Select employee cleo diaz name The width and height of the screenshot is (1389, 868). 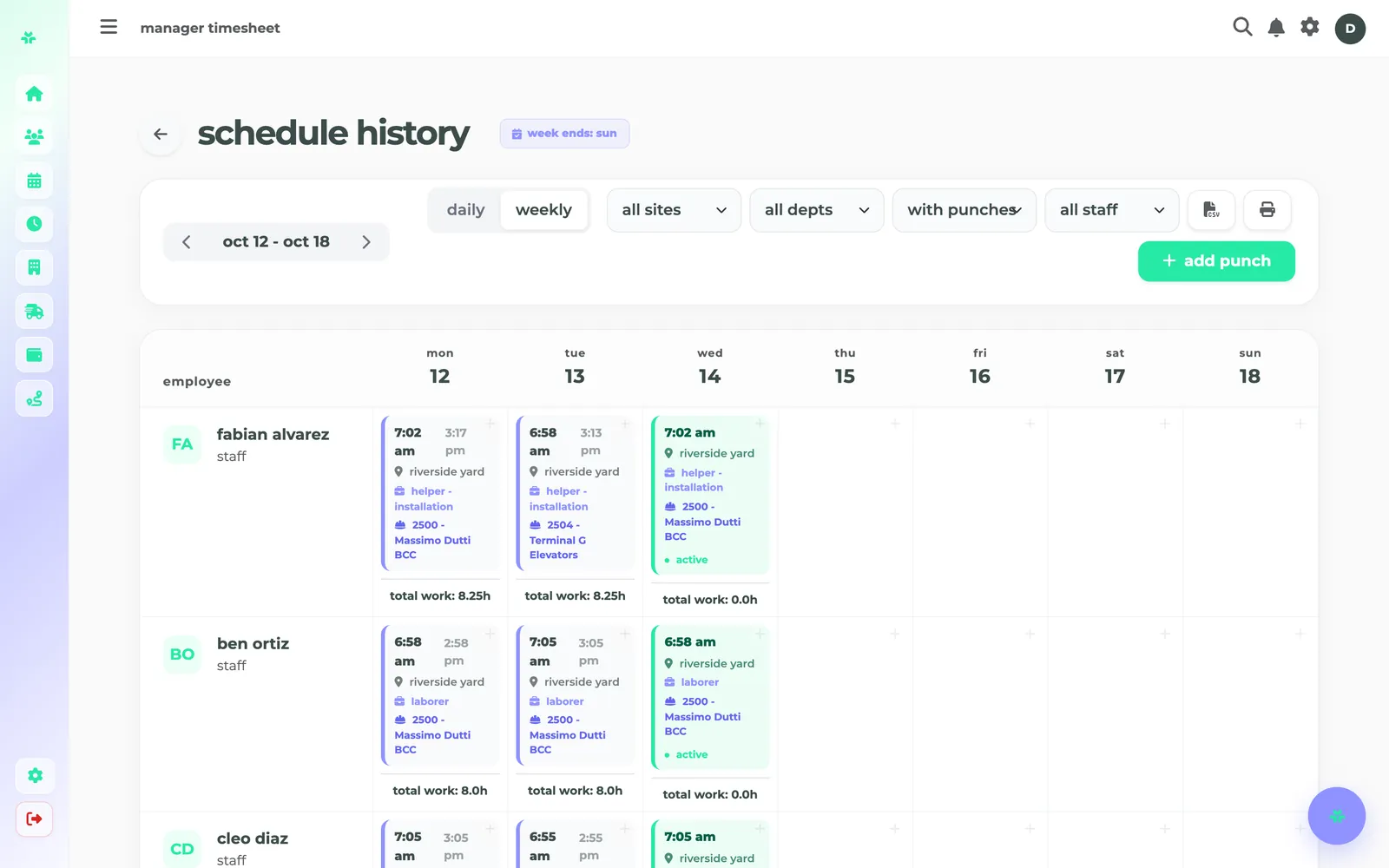point(253,838)
